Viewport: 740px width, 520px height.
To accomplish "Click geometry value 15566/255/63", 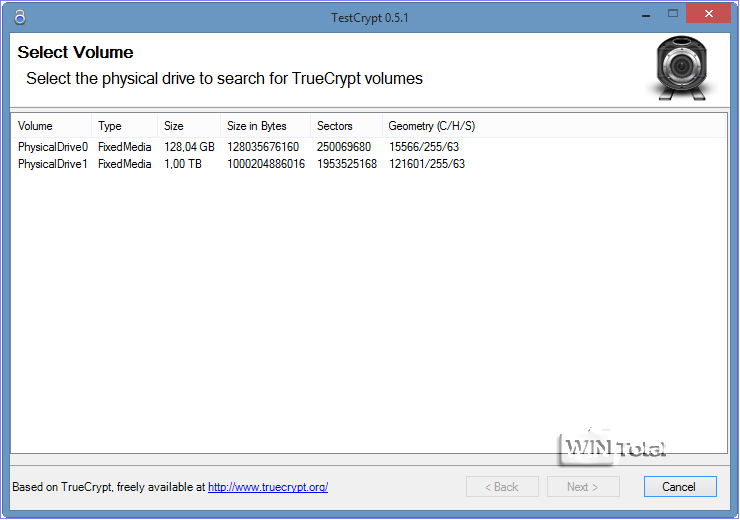I will 424,147.
